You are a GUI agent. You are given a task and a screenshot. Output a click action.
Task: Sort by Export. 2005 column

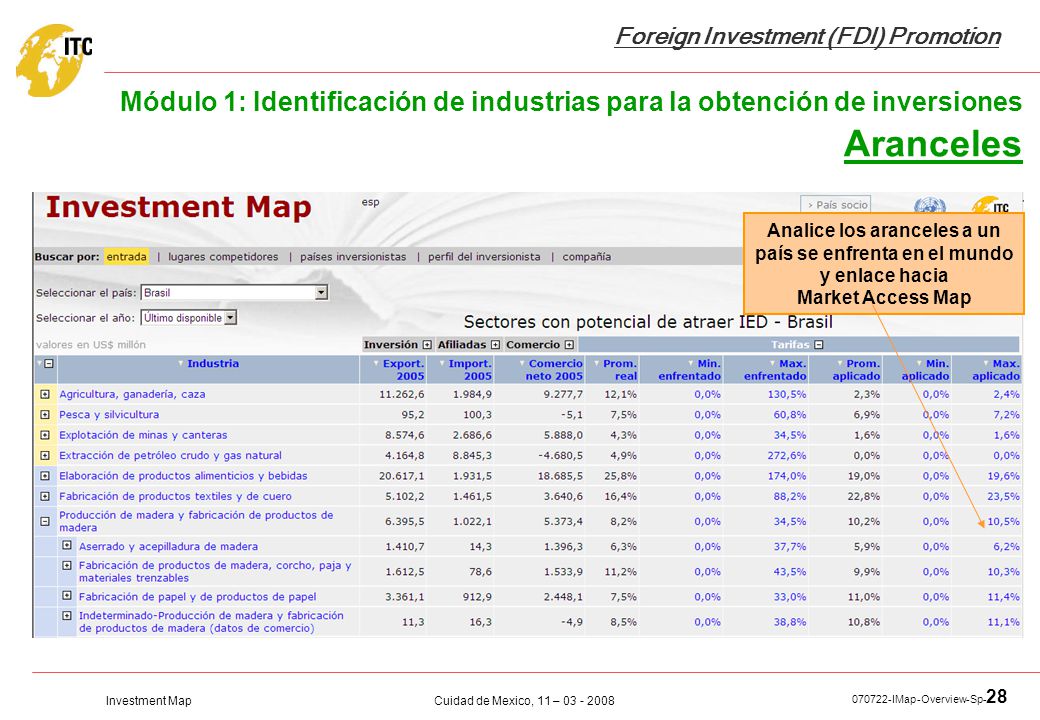click(x=403, y=370)
